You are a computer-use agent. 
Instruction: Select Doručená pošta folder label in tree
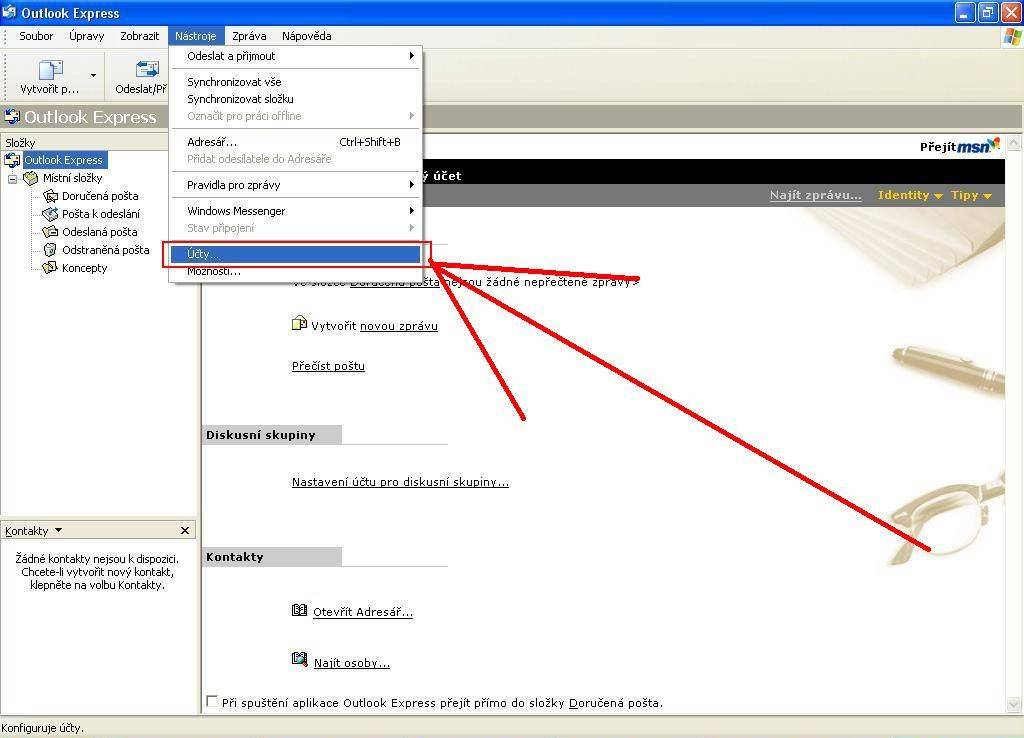pos(100,196)
